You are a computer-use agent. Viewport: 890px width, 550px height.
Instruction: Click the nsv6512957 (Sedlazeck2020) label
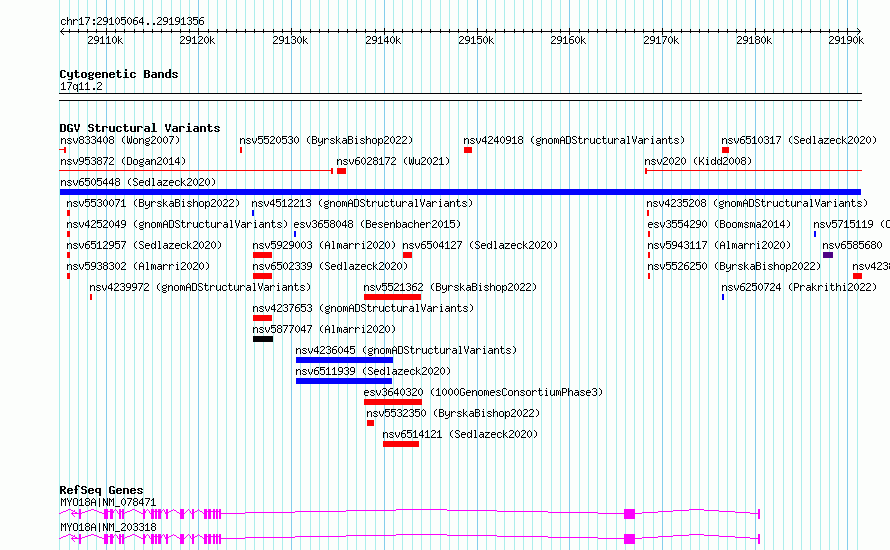[x=144, y=245]
